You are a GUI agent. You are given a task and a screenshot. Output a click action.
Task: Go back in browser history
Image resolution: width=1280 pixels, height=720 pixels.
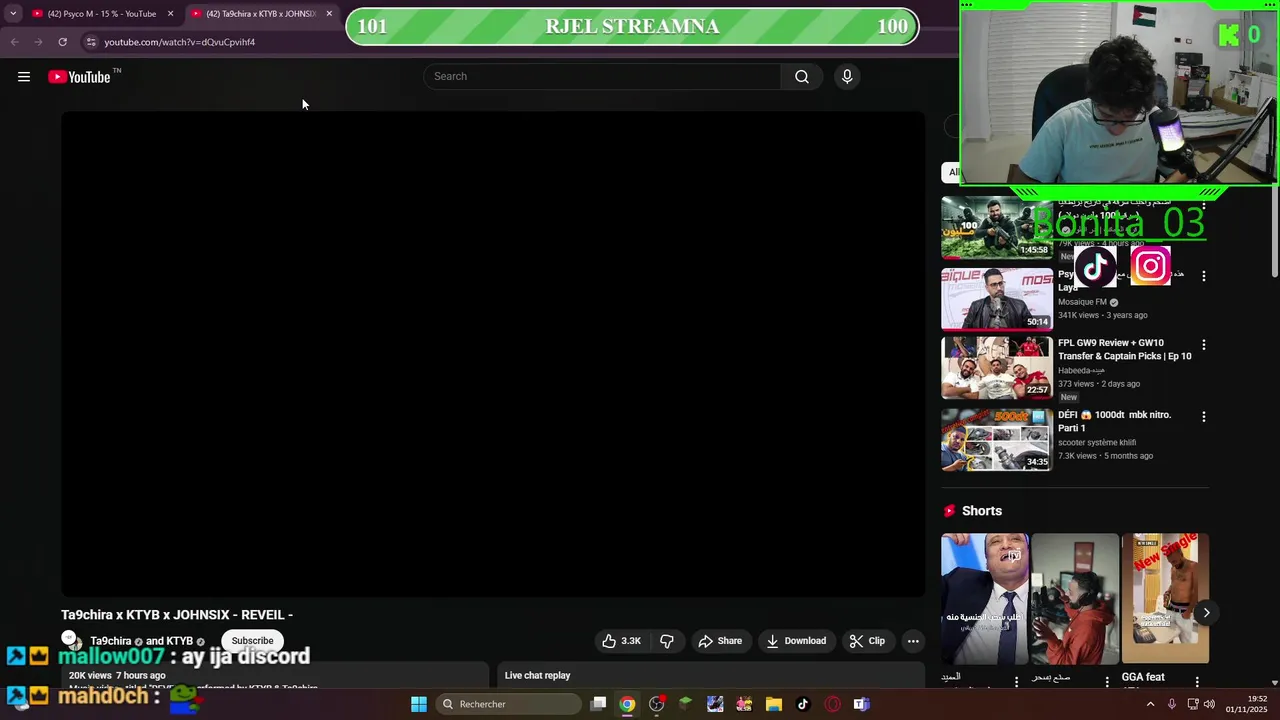(x=14, y=42)
